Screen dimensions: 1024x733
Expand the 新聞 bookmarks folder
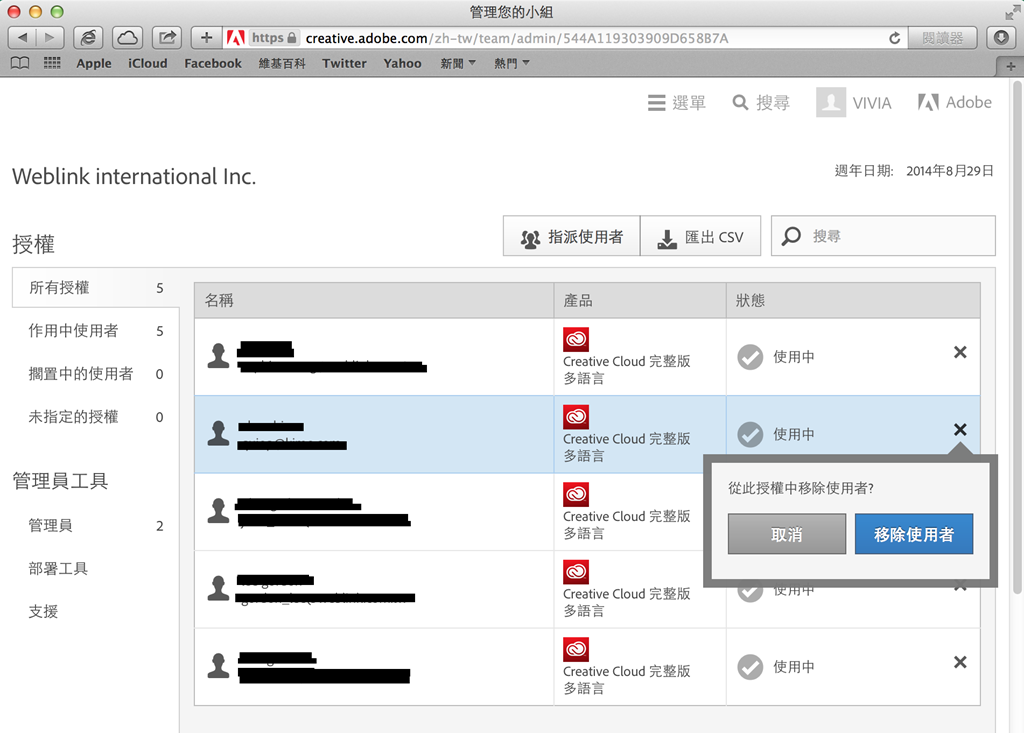pos(458,63)
